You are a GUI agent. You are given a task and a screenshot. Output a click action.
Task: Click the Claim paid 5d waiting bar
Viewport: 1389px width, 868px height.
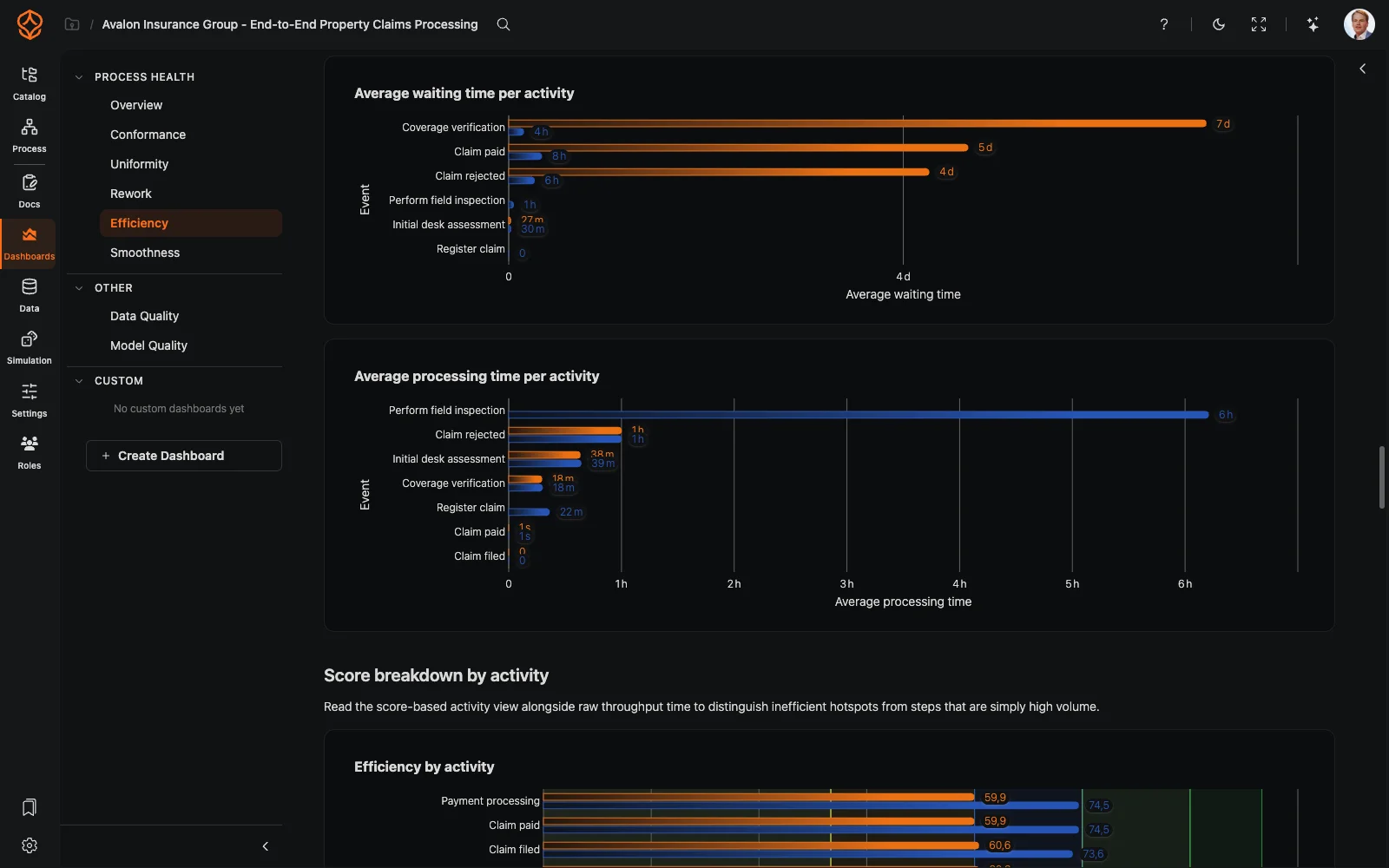pos(739,148)
